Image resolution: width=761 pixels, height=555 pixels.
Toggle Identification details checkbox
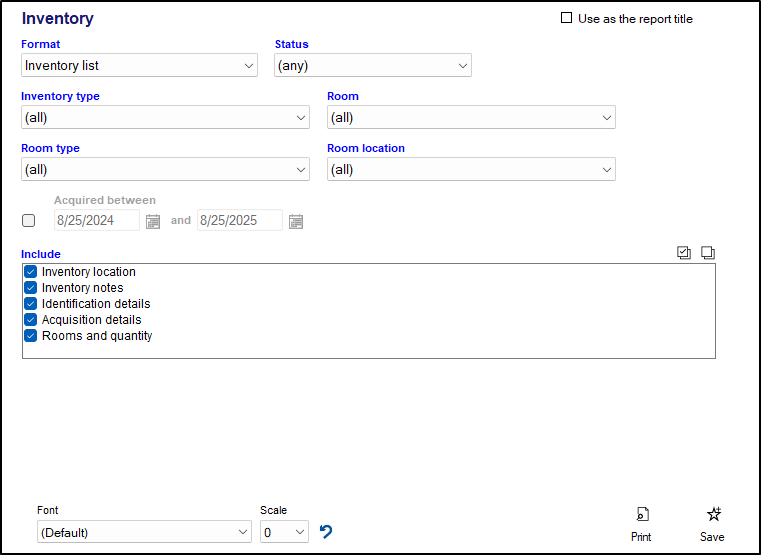pos(31,304)
